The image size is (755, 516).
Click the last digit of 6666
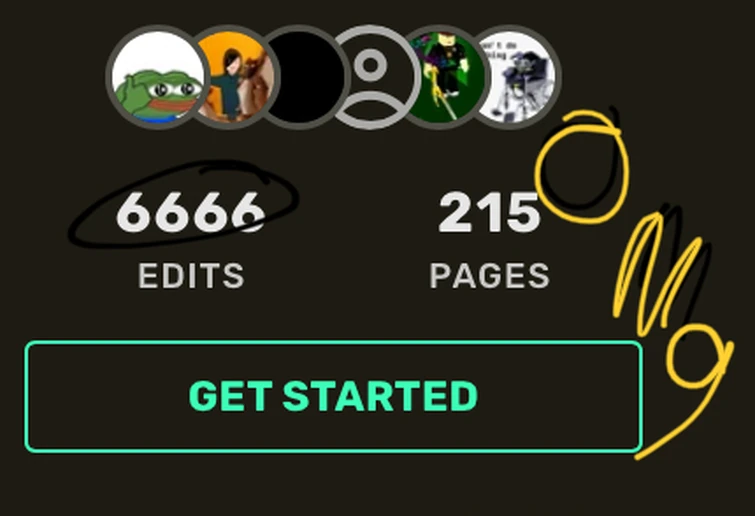coord(247,212)
